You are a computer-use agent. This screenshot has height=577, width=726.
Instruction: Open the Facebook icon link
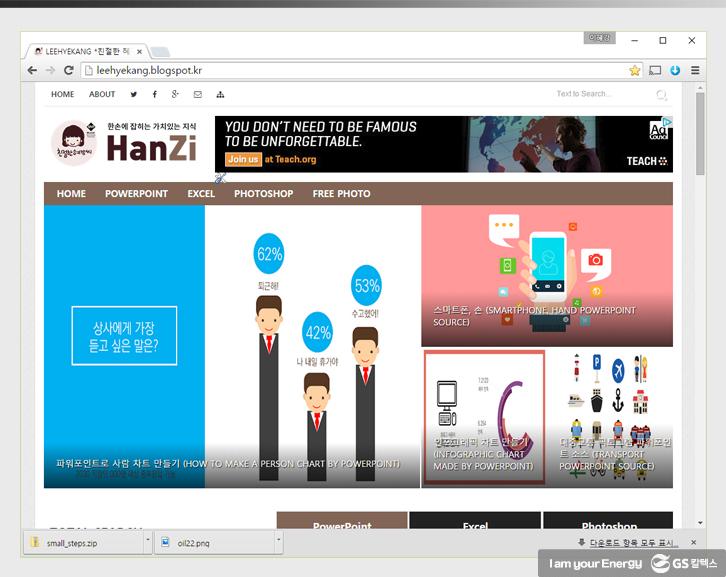154,95
